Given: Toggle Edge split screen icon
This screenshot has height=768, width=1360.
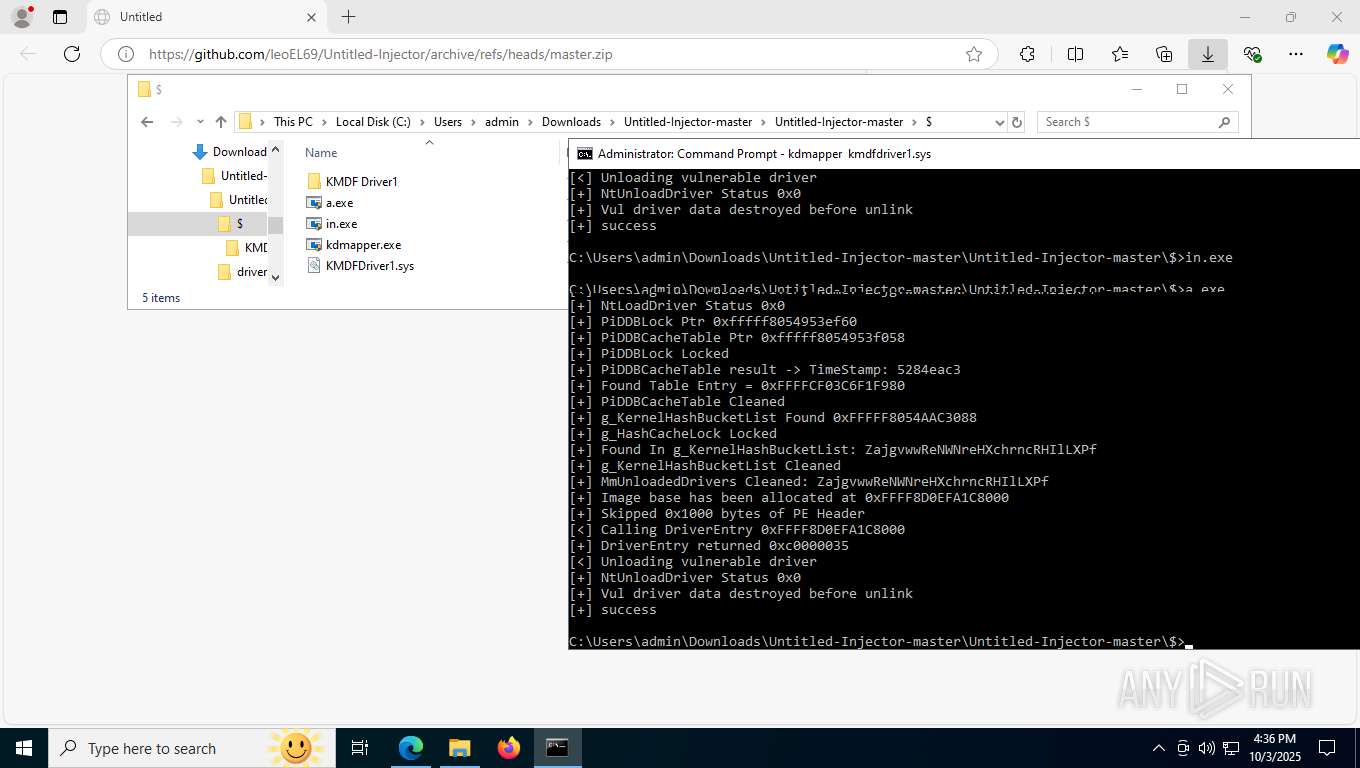Looking at the screenshot, I should 1076,54.
